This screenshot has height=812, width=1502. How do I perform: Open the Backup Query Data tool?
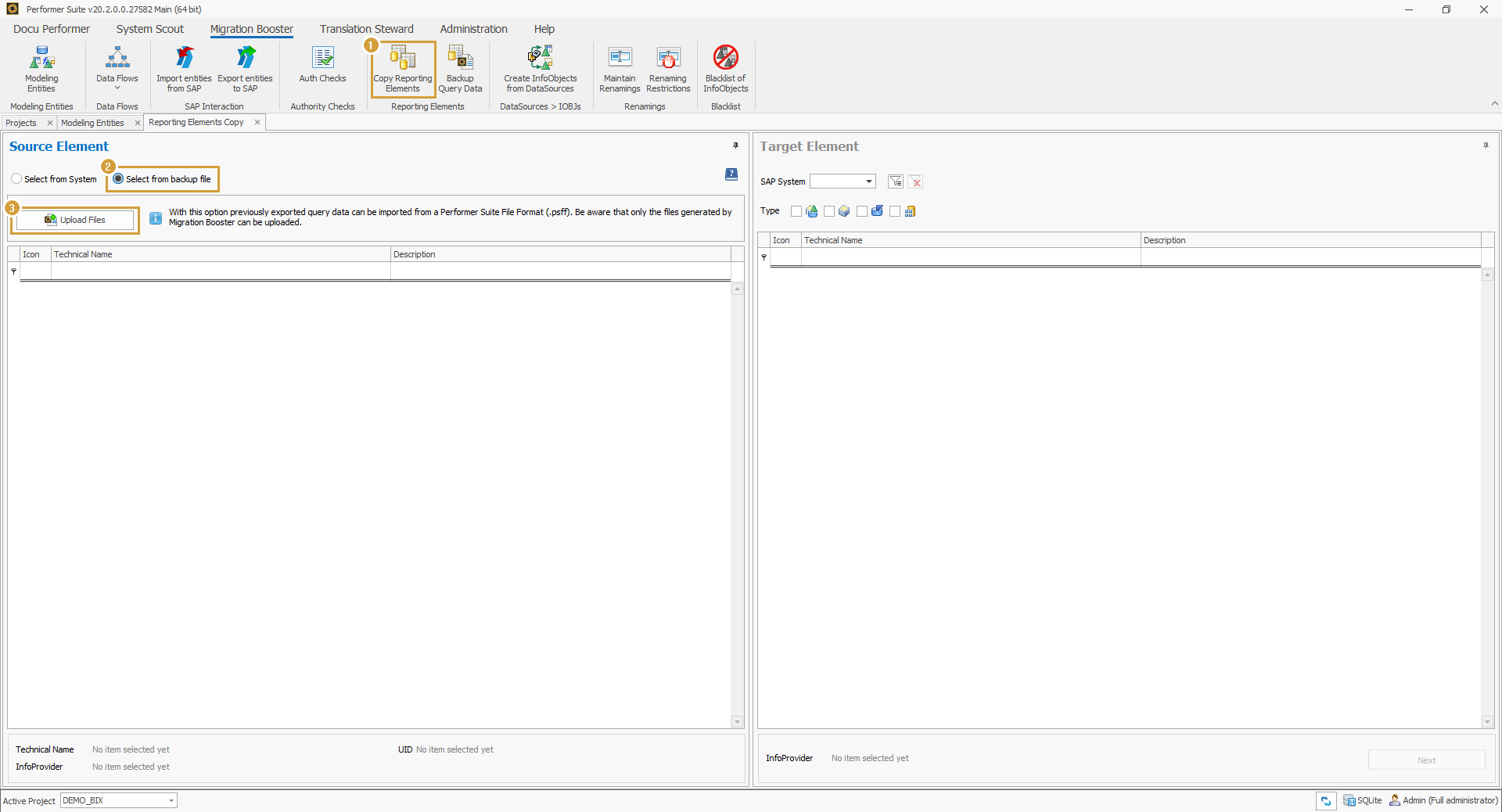click(460, 70)
